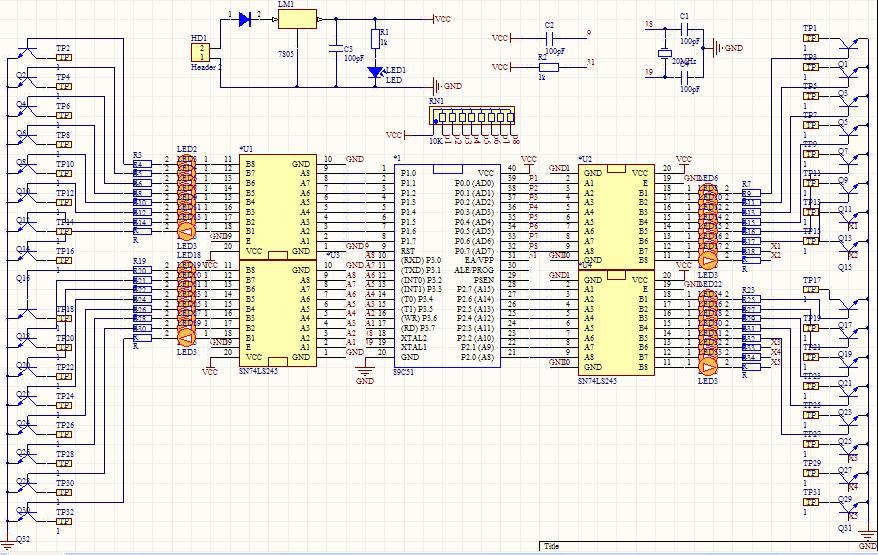Select test point TP2 at top left
878x555 pixels.
tap(63, 57)
